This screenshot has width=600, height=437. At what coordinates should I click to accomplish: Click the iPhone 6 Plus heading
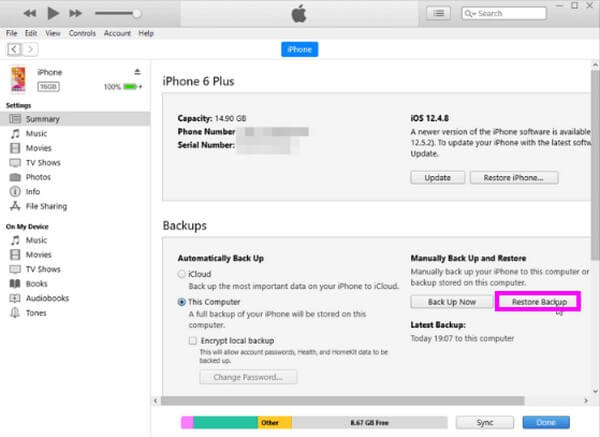[198, 82]
